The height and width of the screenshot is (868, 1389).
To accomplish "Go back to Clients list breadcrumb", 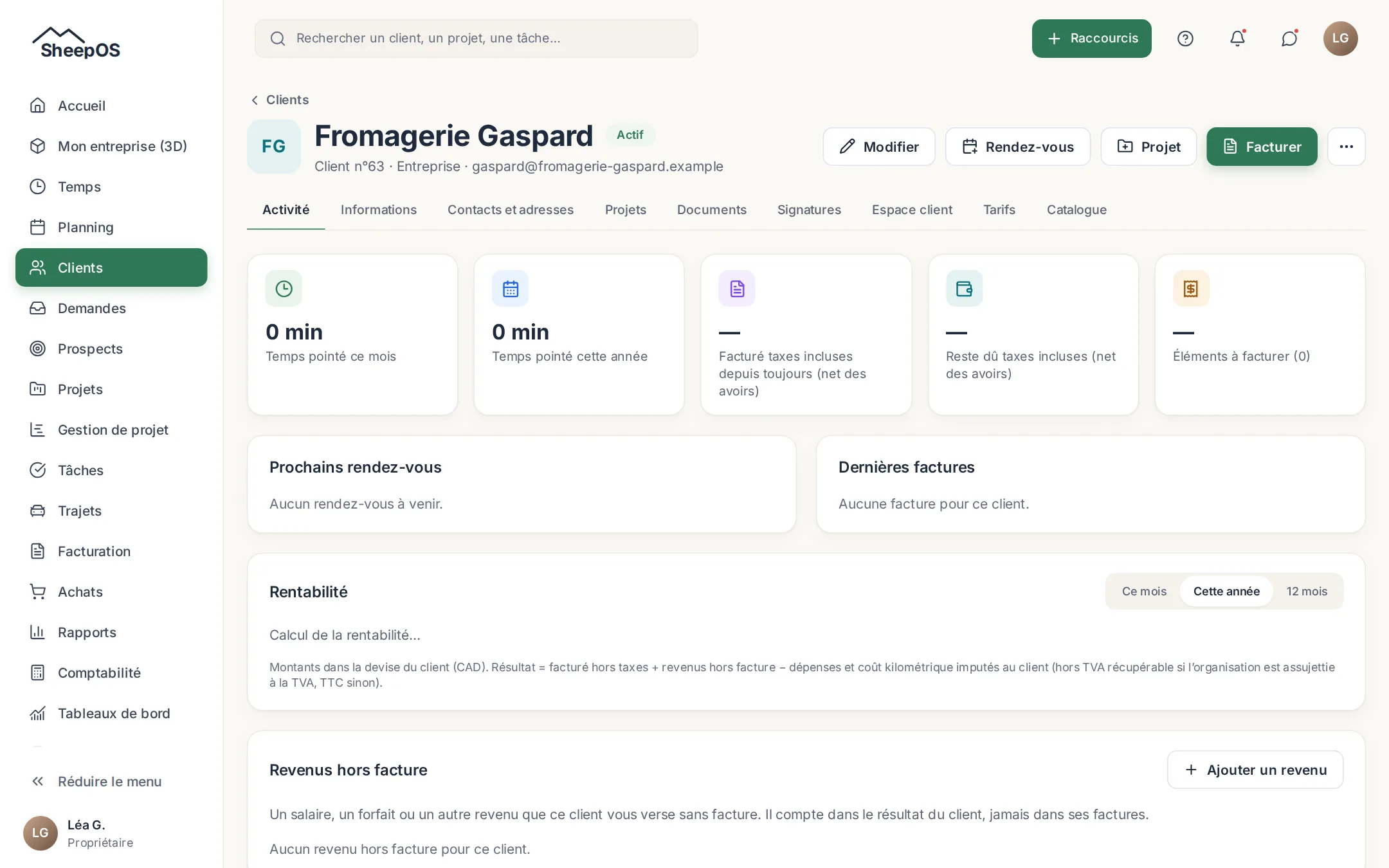I will tap(280, 100).
